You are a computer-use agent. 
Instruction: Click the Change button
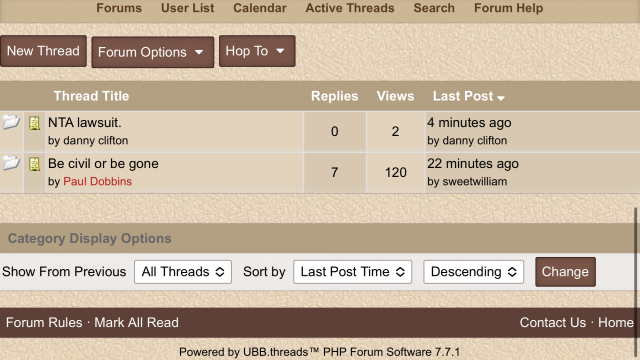[565, 272]
